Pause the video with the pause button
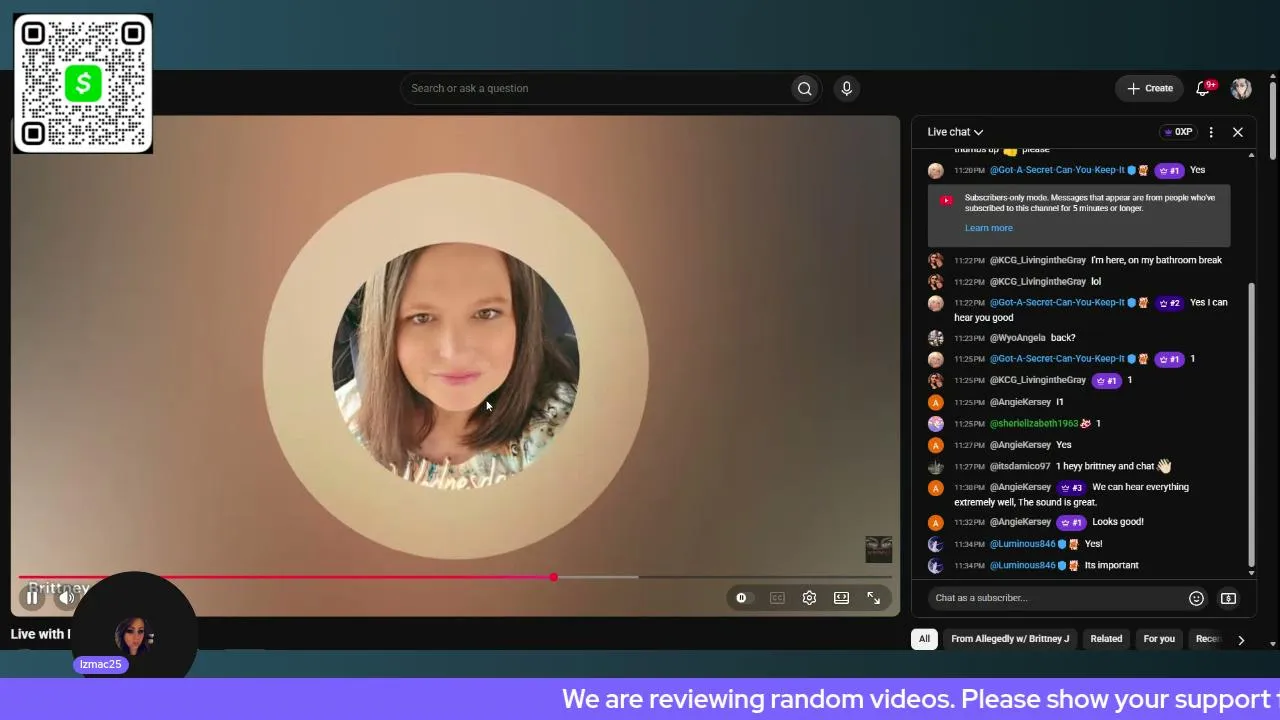Viewport: 1280px width, 720px height. [32, 598]
